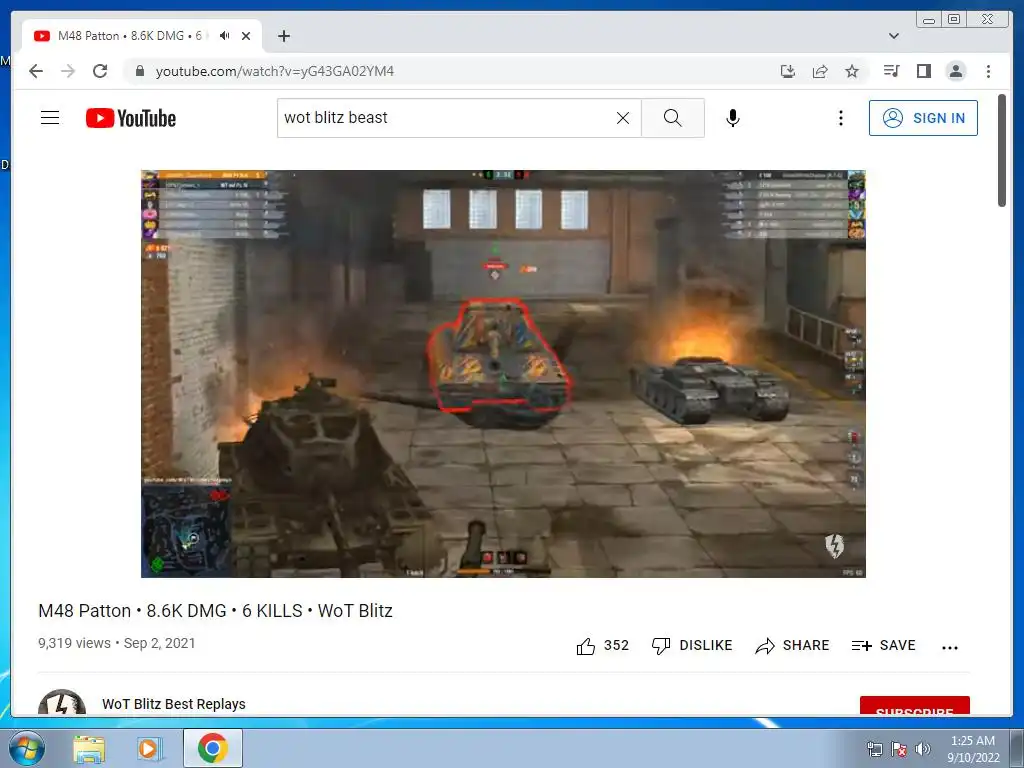The width and height of the screenshot is (1024, 768).
Task: Click the '9,319 views' text
Action: [74, 643]
